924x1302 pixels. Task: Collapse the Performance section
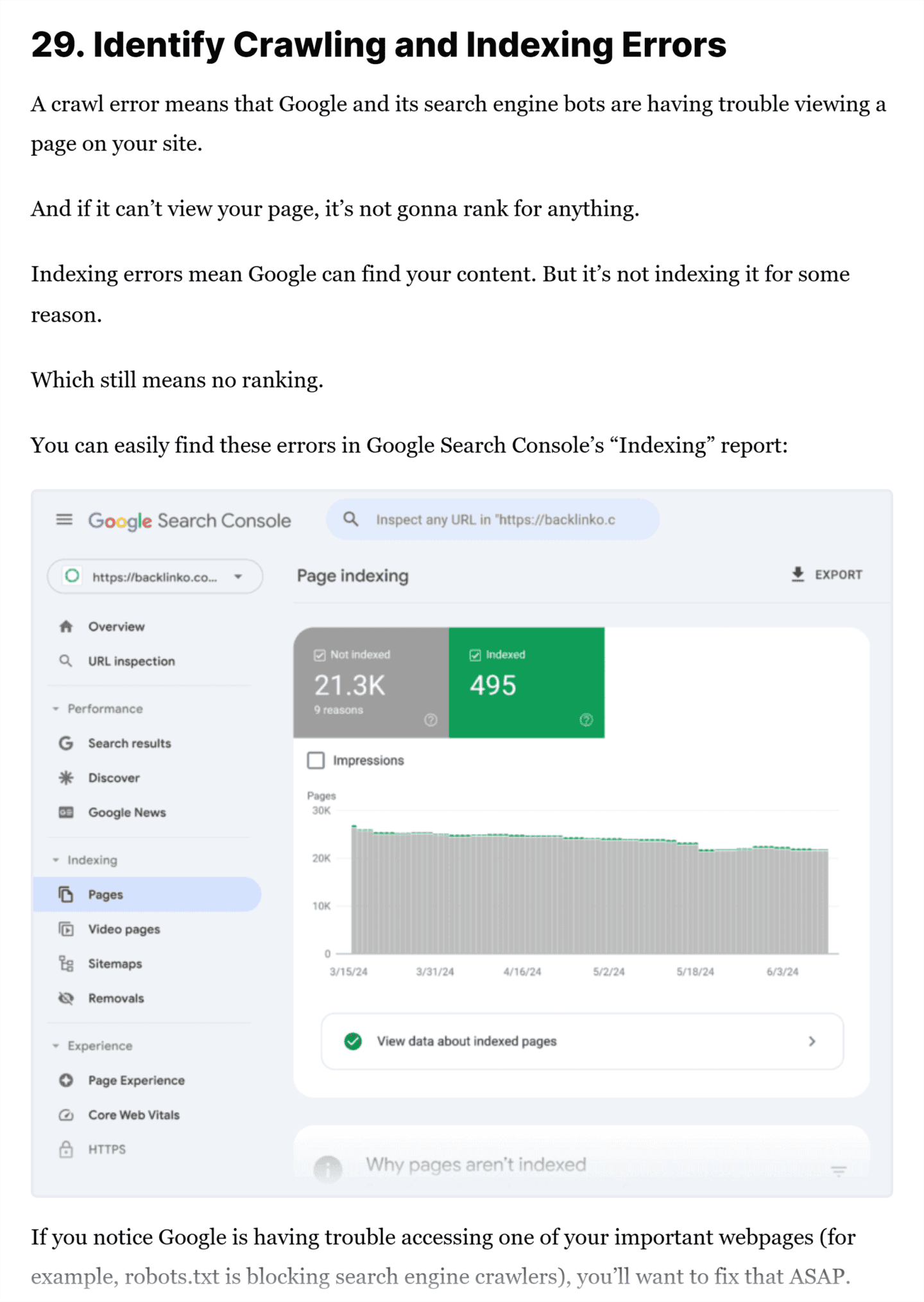[x=56, y=708]
